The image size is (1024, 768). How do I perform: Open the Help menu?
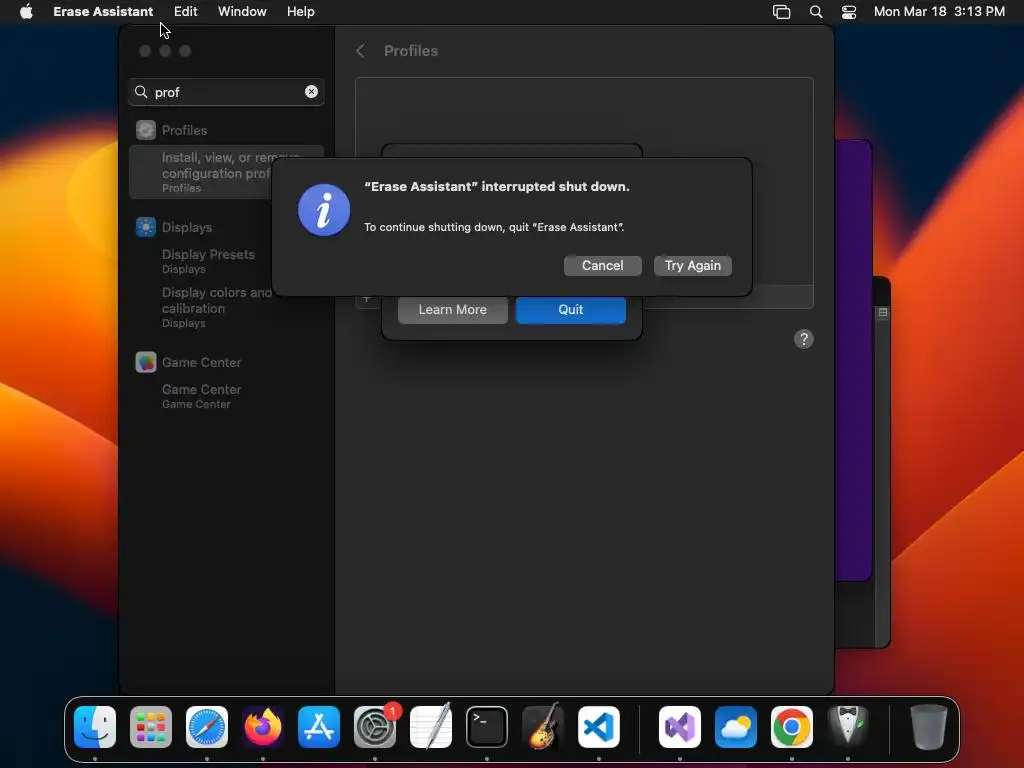pos(300,12)
